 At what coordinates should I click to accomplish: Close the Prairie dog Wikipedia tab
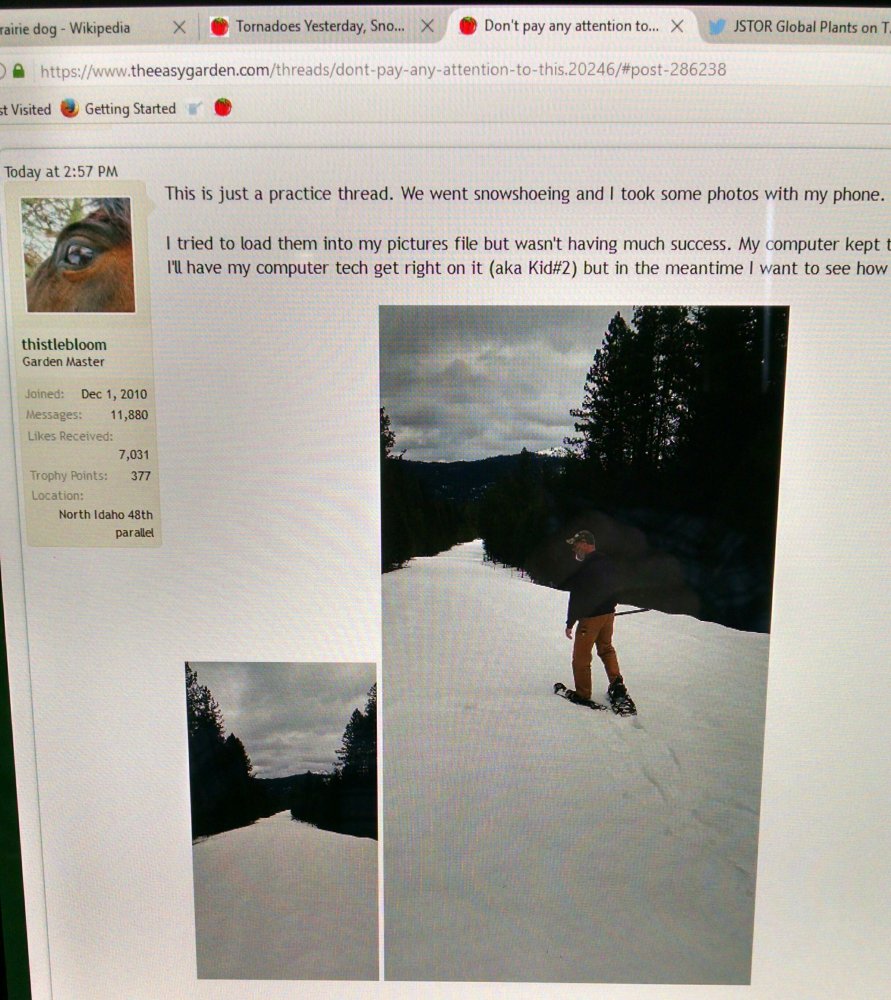pyautogui.click(x=180, y=27)
